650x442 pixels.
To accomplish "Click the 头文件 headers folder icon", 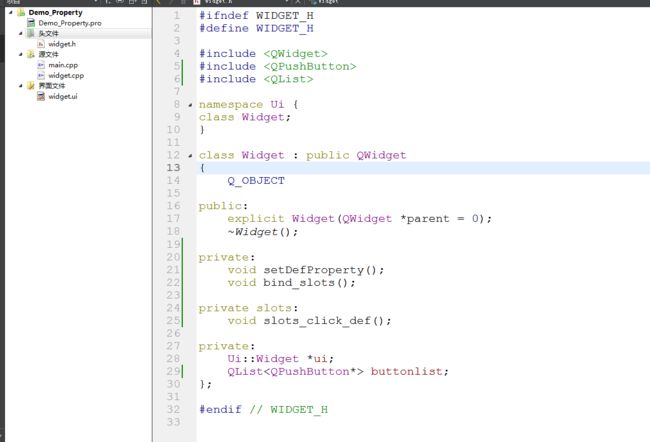I will click(x=31, y=33).
